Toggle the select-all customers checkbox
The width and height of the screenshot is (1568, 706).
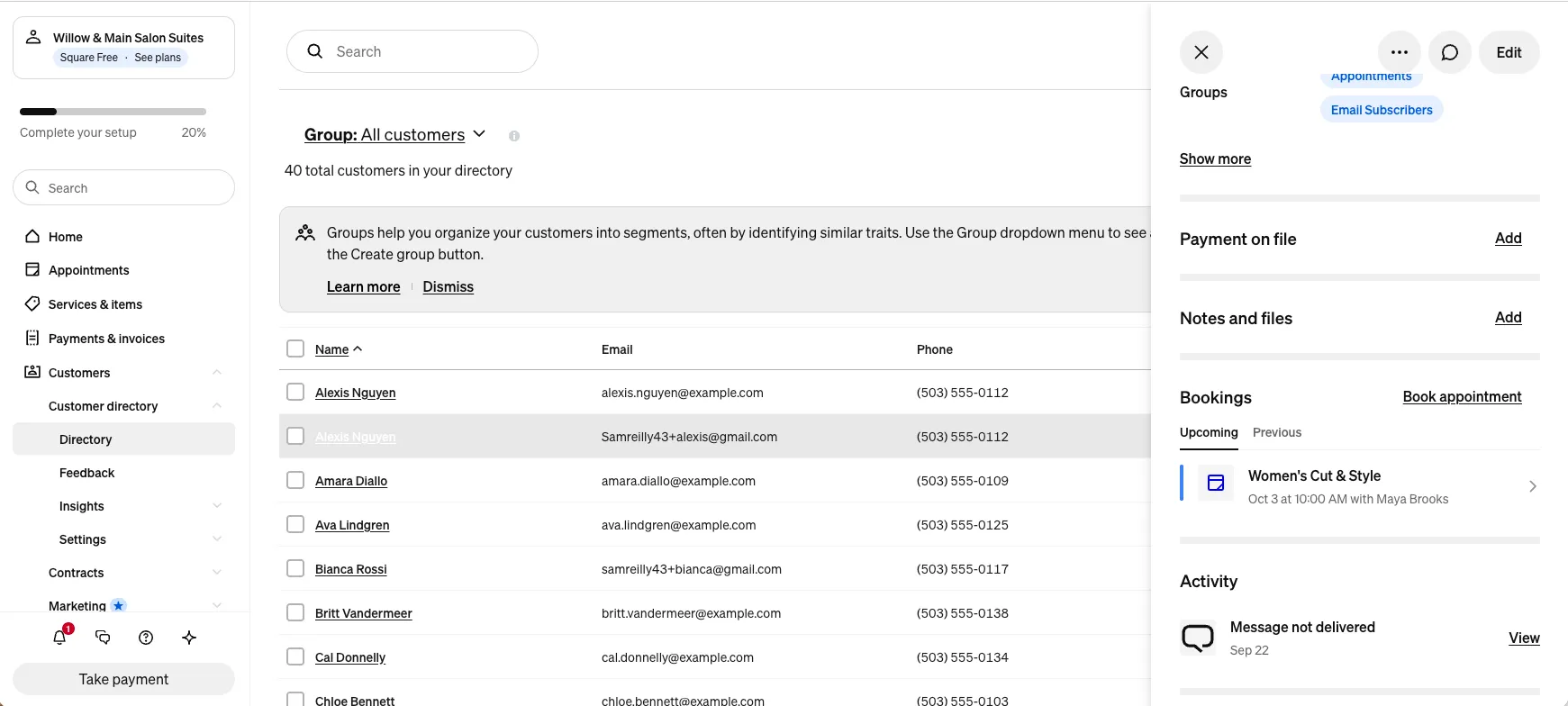(x=295, y=348)
